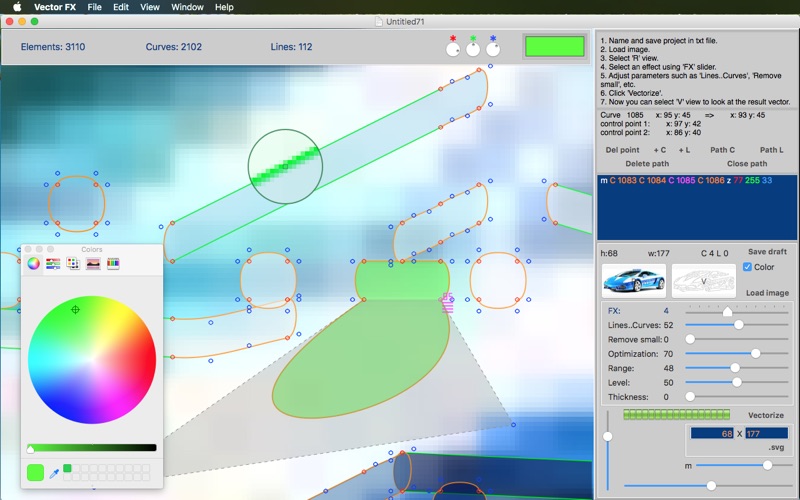Click the green color well in toolbar
The image size is (800, 500).
[x=555, y=46]
